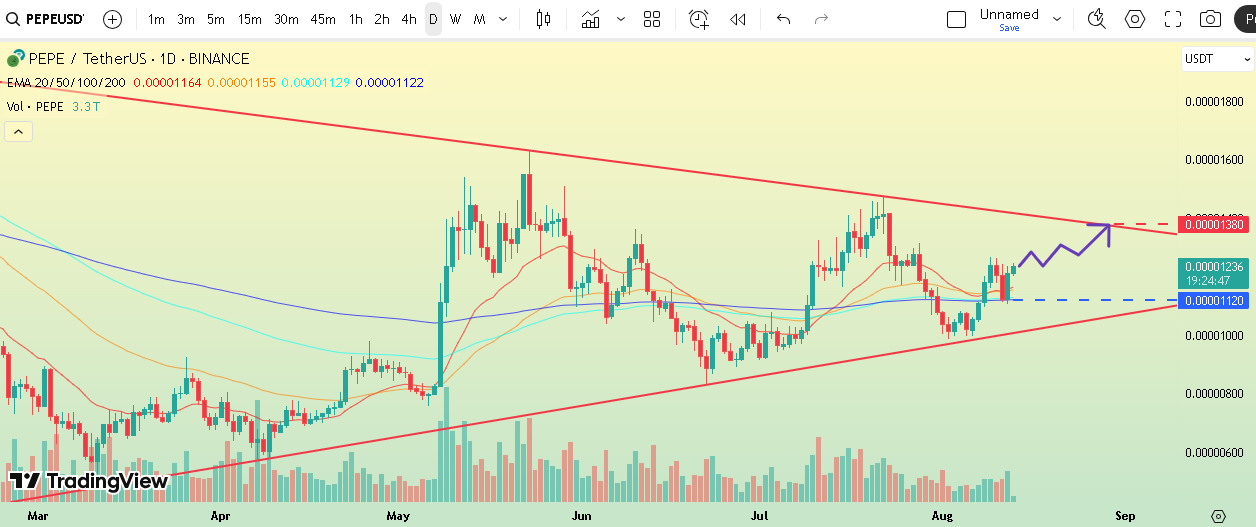Open quick search icon
The image size is (1256, 527).
(x=1097, y=19)
